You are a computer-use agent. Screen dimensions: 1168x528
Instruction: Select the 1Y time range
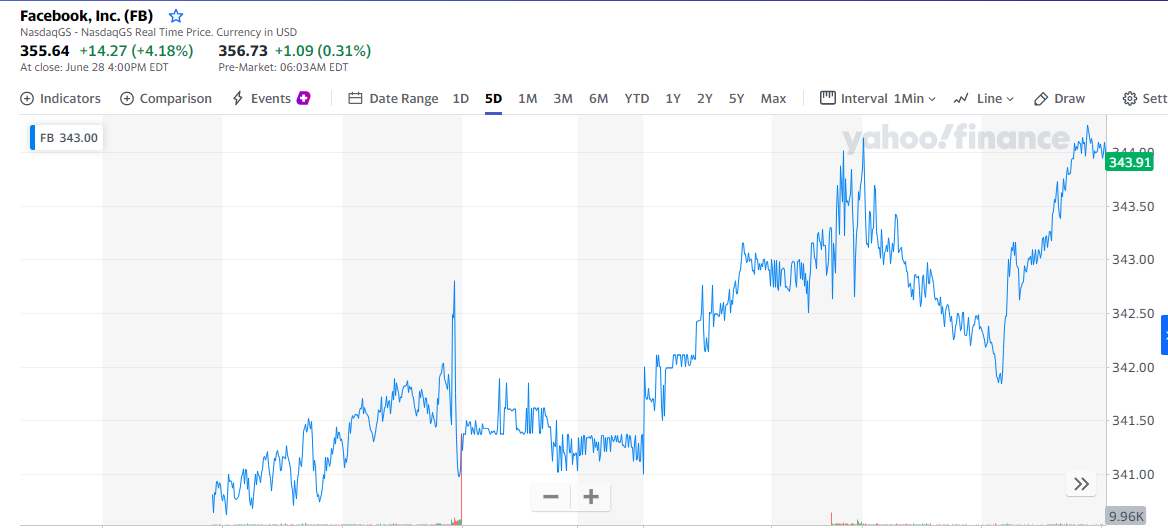coord(673,98)
